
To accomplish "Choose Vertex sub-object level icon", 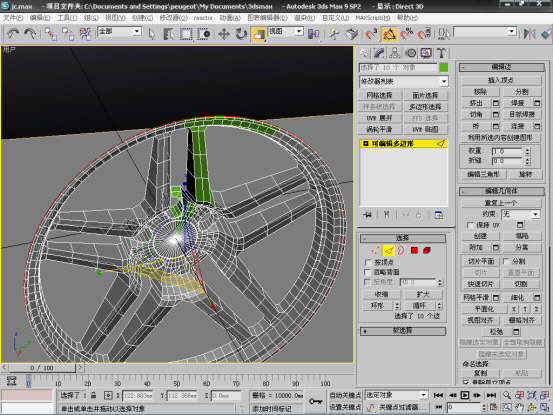I will (x=375, y=250).
